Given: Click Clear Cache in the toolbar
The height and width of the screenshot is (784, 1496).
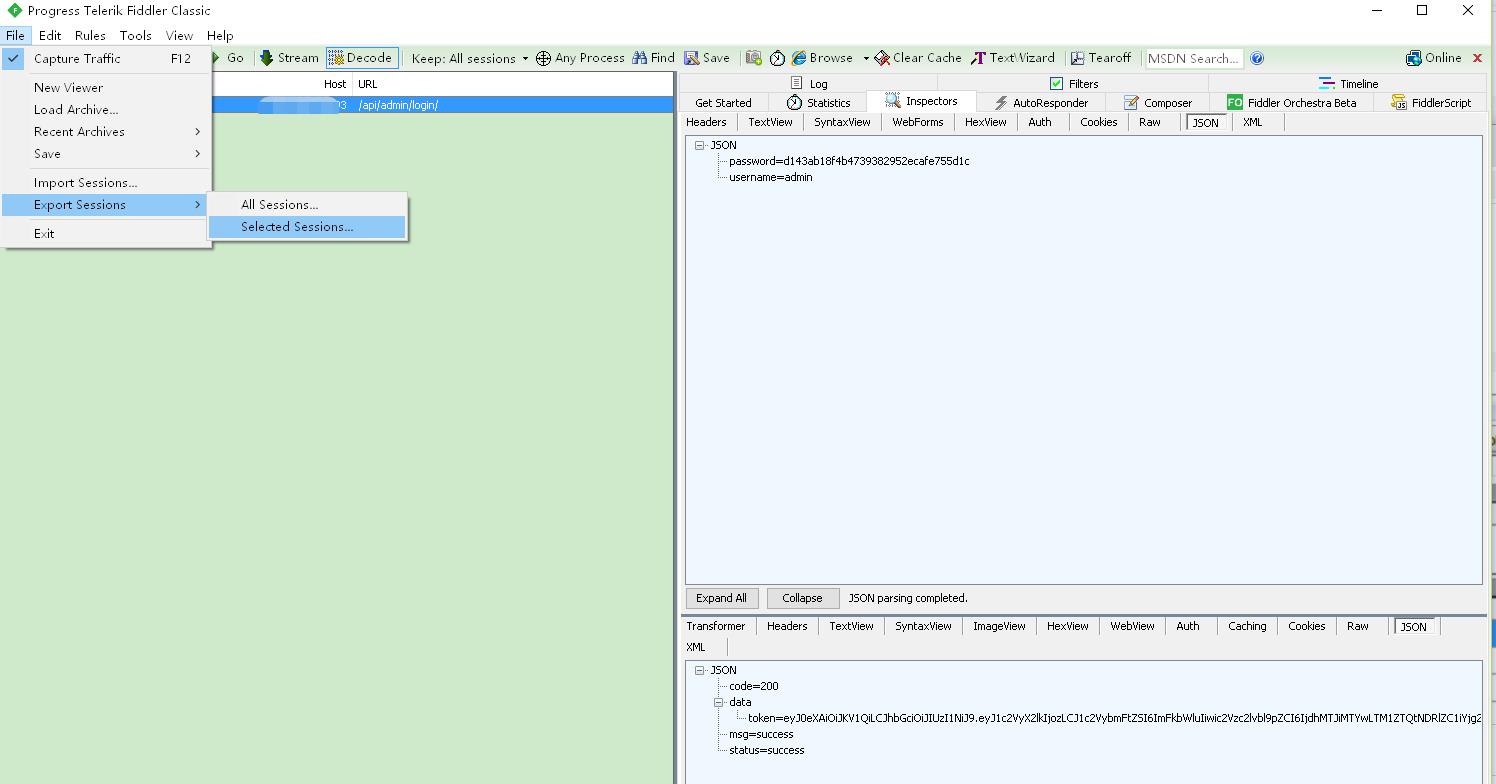Looking at the screenshot, I should 918,58.
